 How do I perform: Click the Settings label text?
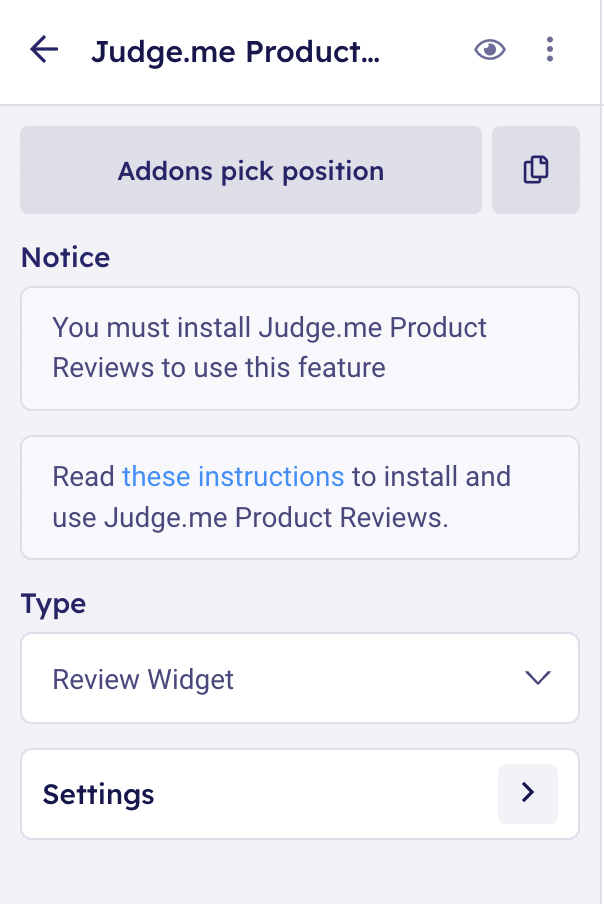pyautogui.click(x=98, y=795)
